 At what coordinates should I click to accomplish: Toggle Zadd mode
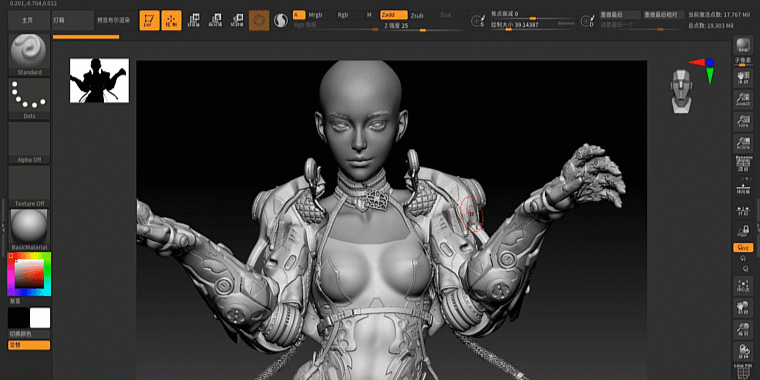tap(394, 15)
